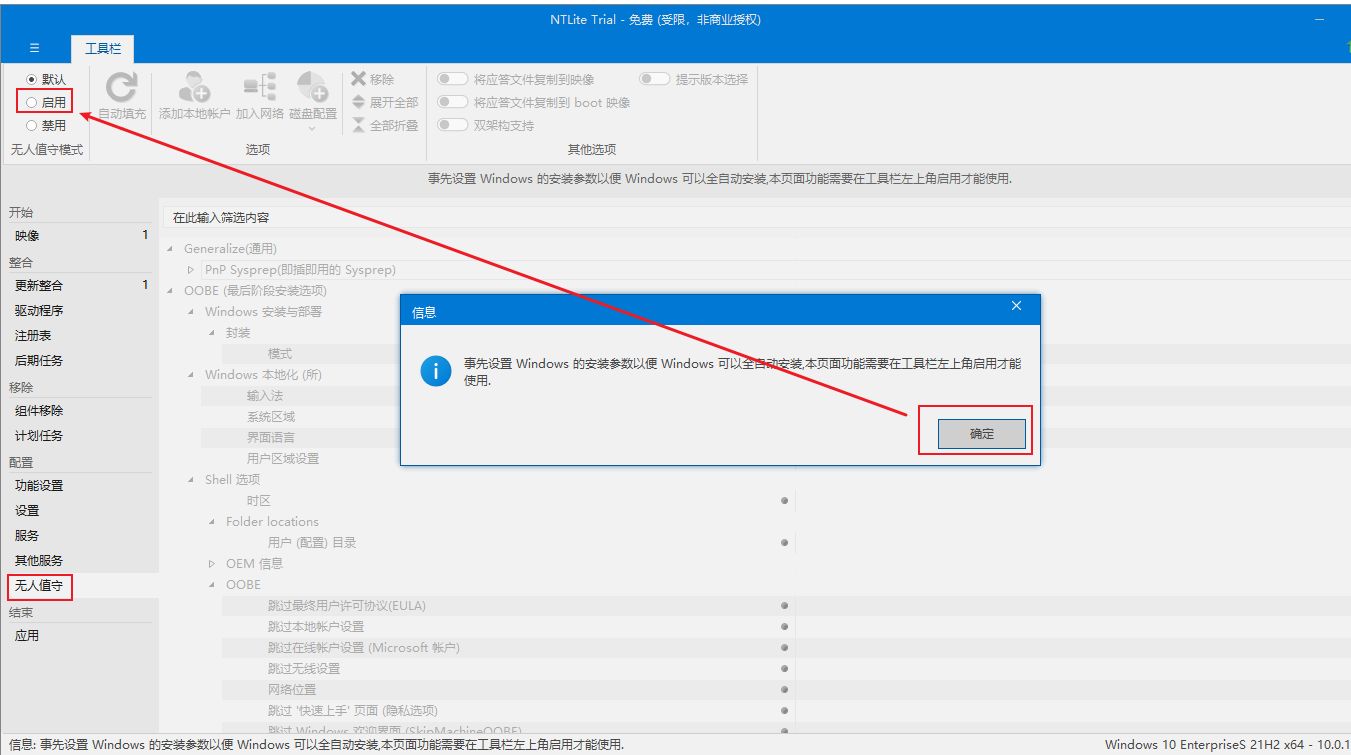Expand the PnP Sysprep tree node
This screenshot has height=755, width=1351.
(191, 270)
